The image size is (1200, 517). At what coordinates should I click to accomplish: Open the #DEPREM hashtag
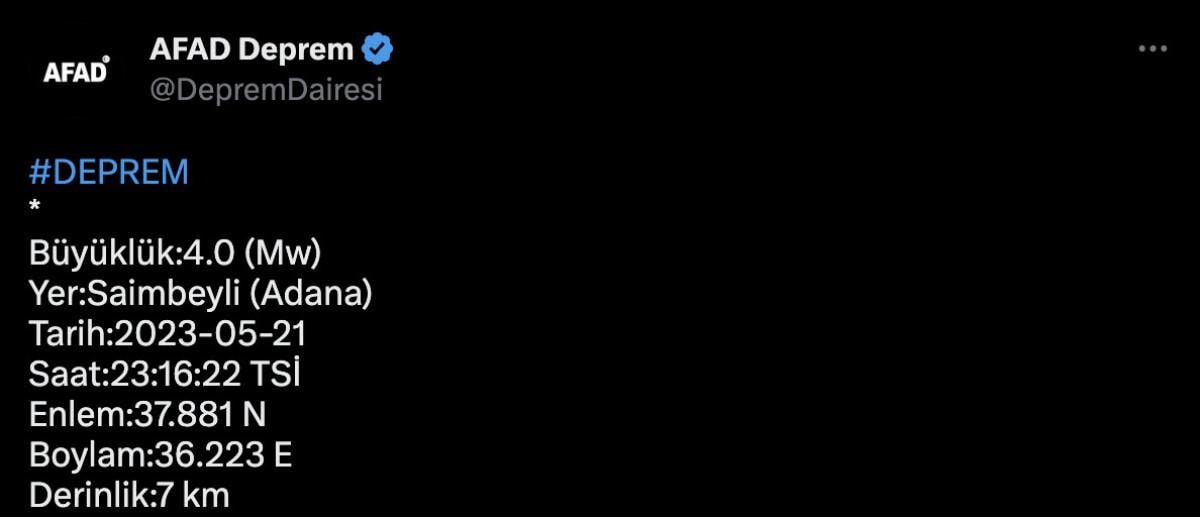pos(109,172)
